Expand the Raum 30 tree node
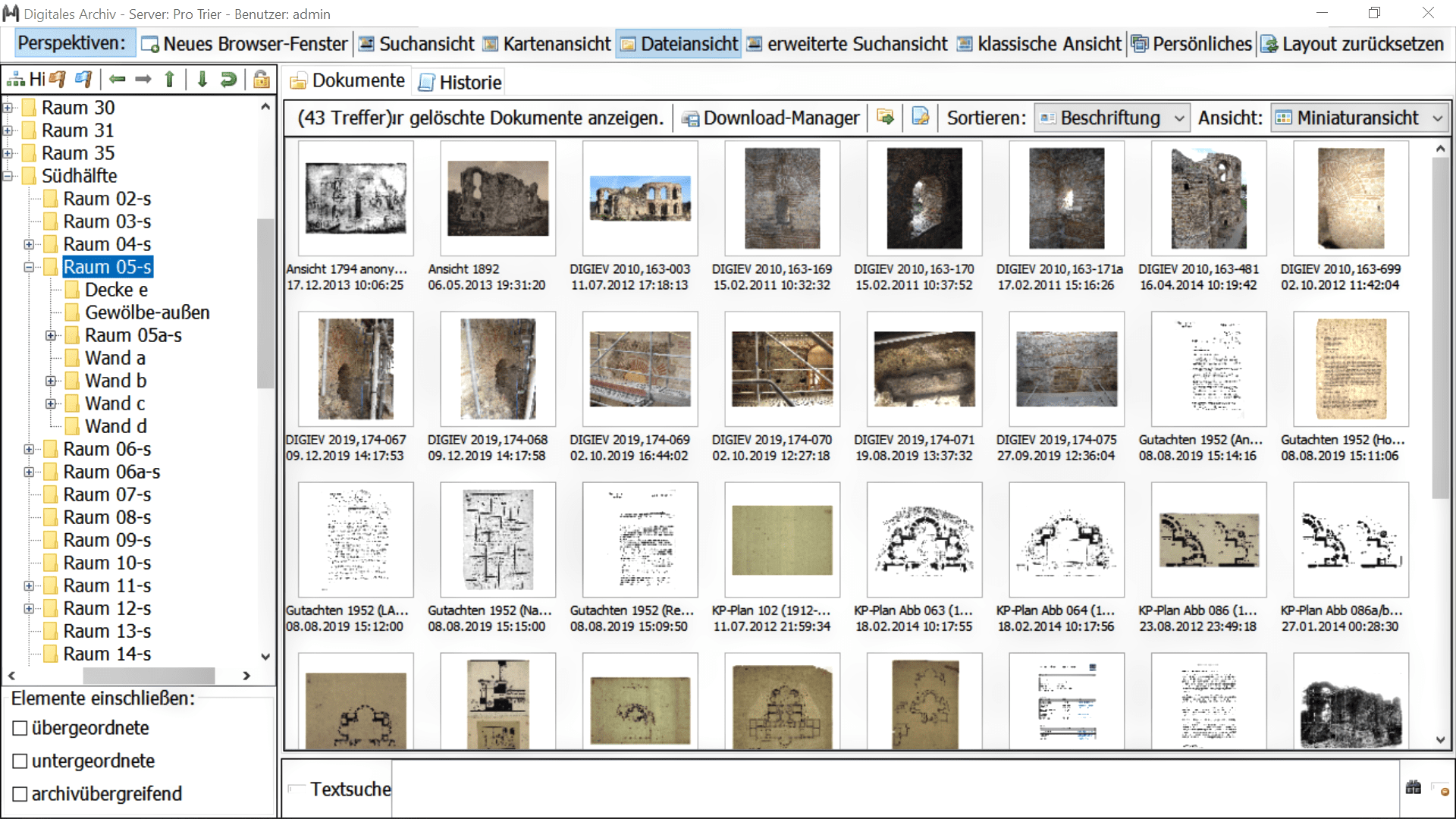This screenshot has width=1456, height=819. click(x=8, y=108)
